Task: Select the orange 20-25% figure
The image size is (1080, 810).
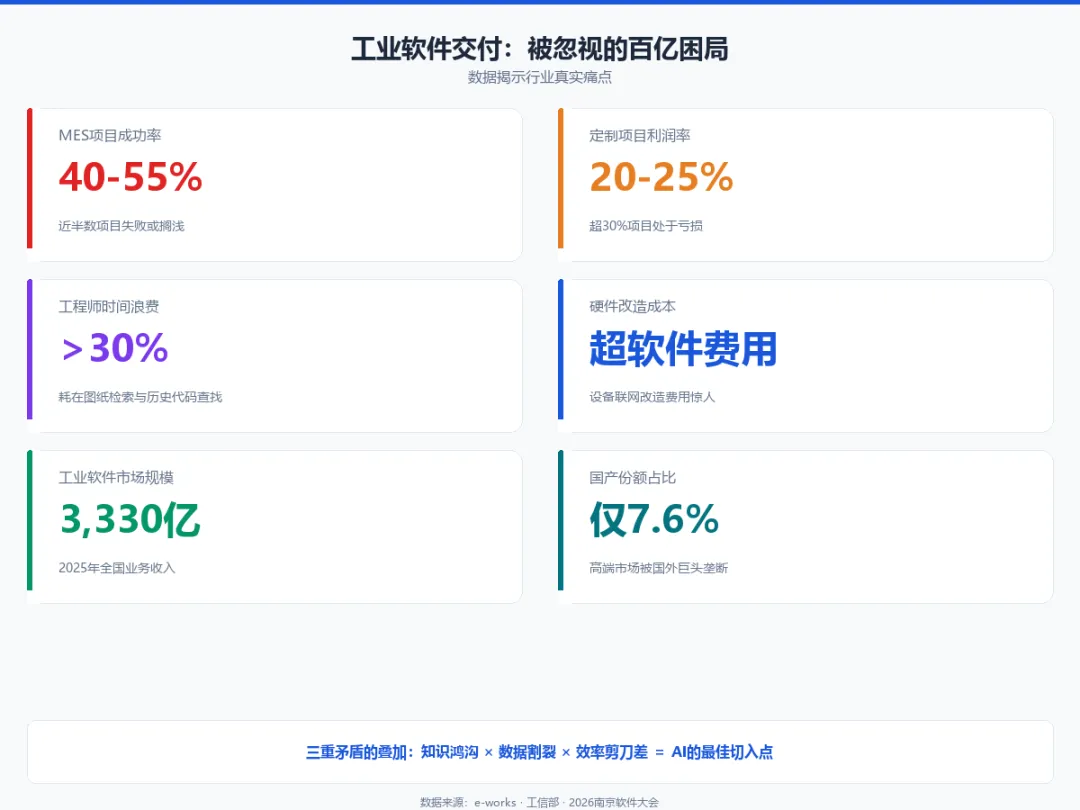Action: click(x=661, y=177)
